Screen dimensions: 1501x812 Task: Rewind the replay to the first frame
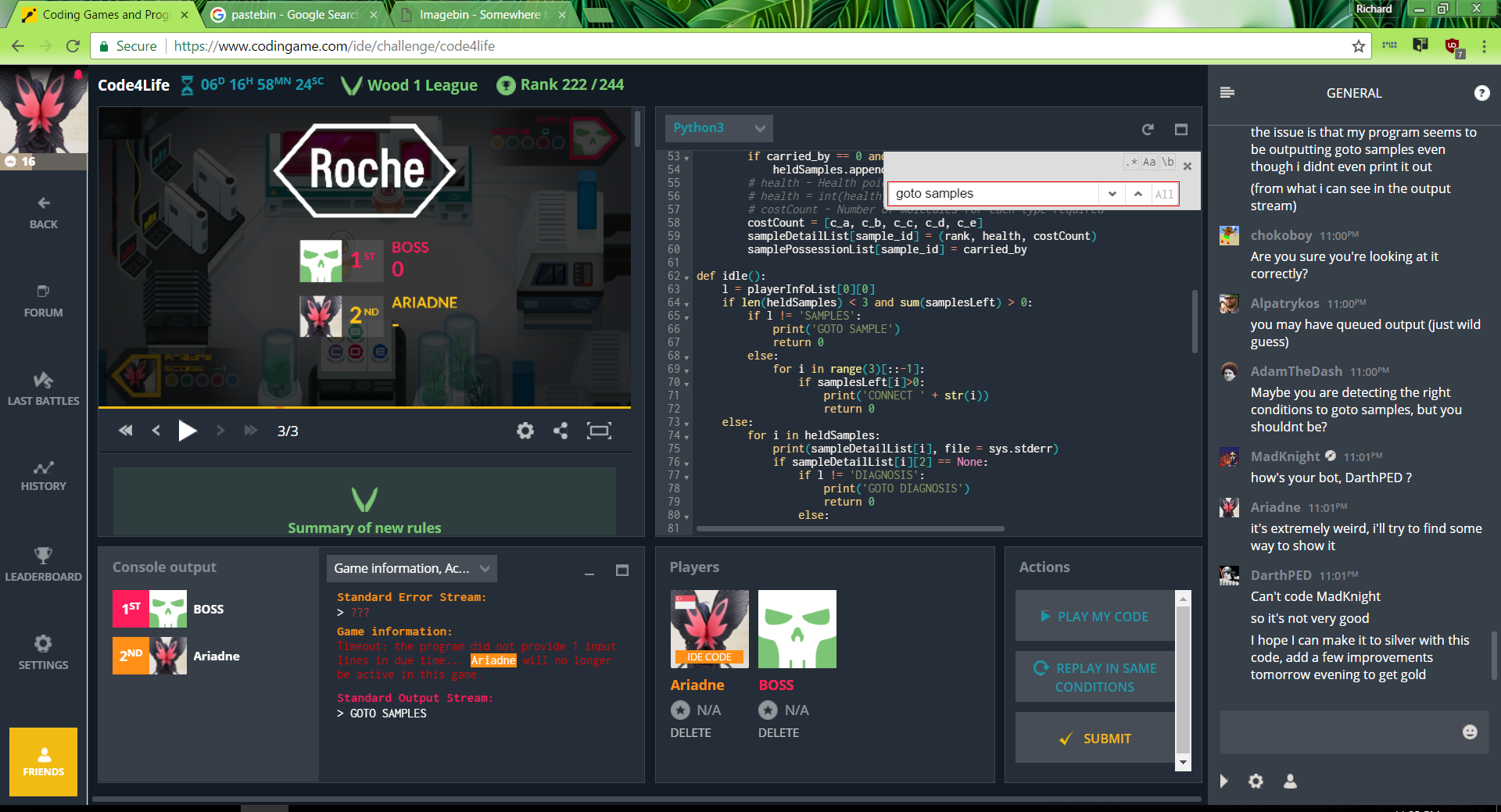(x=125, y=431)
